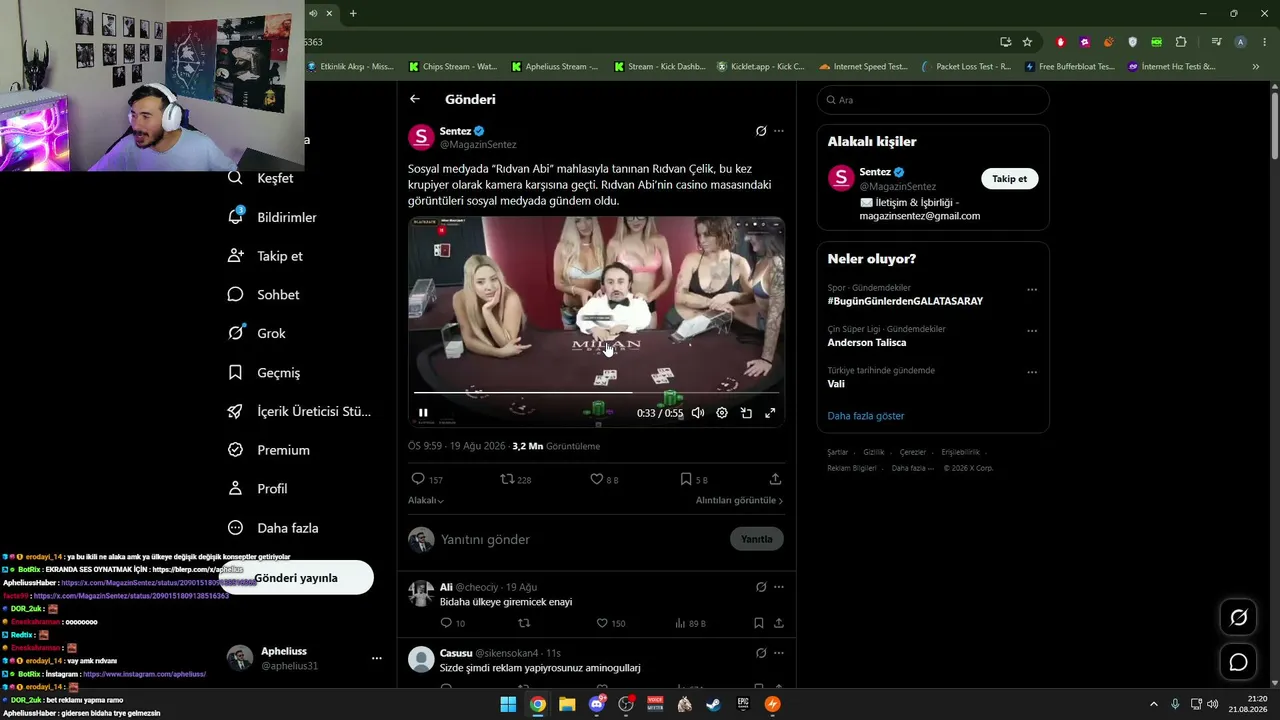This screenshot has height=720, width=1280.
Task: Open Grok on Casusu's reply
Action: click(x=761, y=653)
